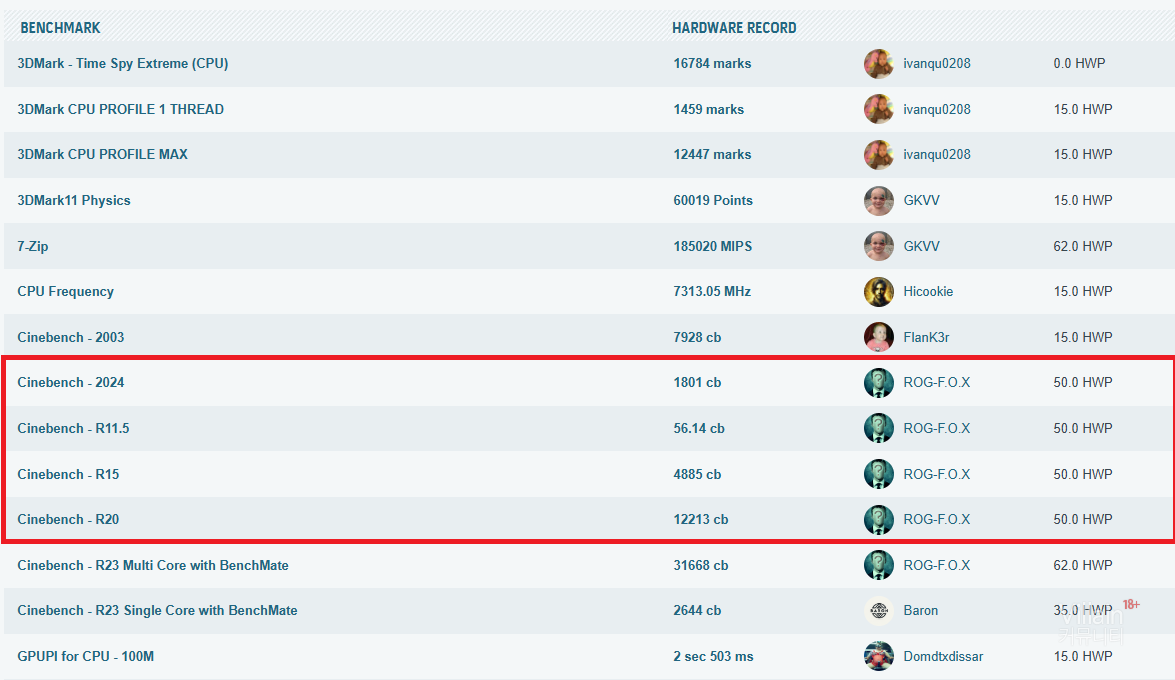Click the 56.14 cb score for R11.5
Viewport: 1175px width, 680px height.
[699, 428]
